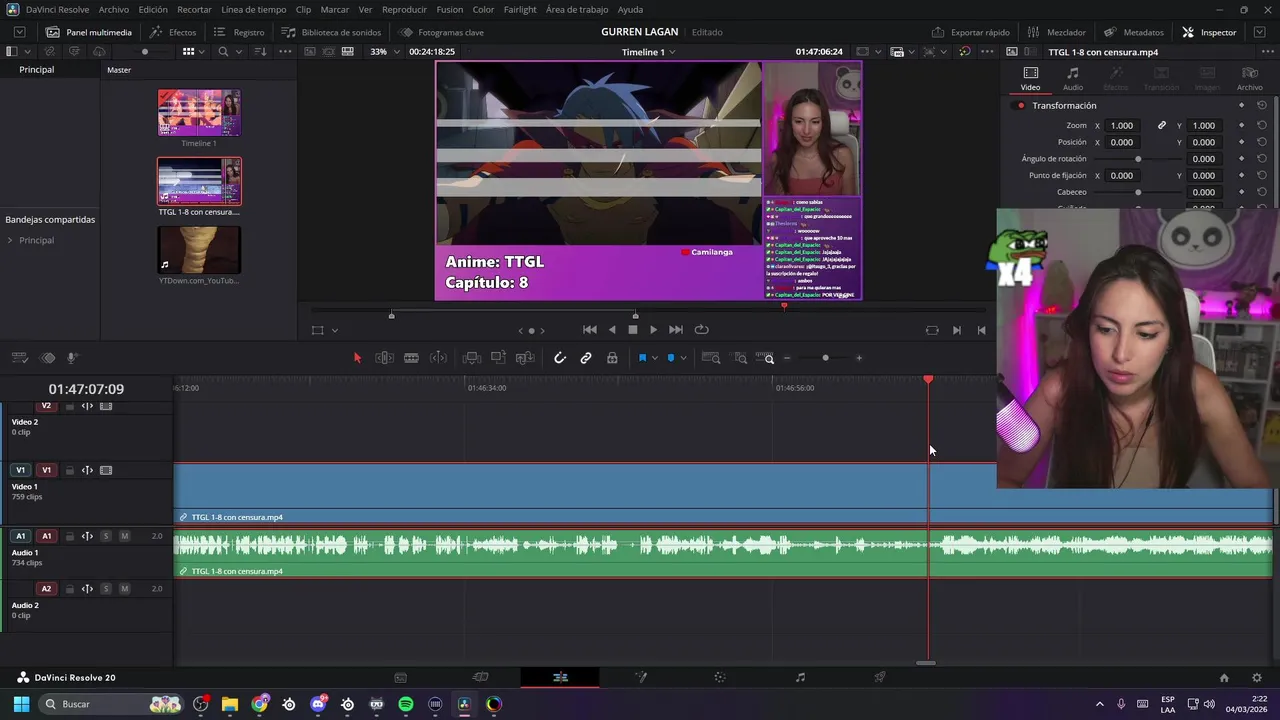Add a blue marker on timeline
The width and height of the screenshot is (1280, 720).
[671, 358]
